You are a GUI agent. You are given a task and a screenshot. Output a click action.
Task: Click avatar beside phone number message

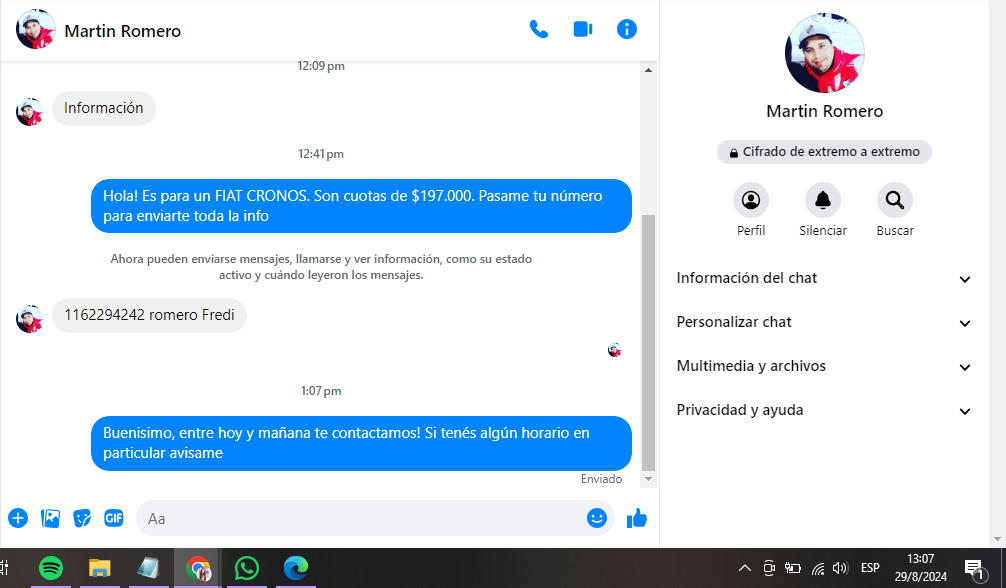pos(30,318)
